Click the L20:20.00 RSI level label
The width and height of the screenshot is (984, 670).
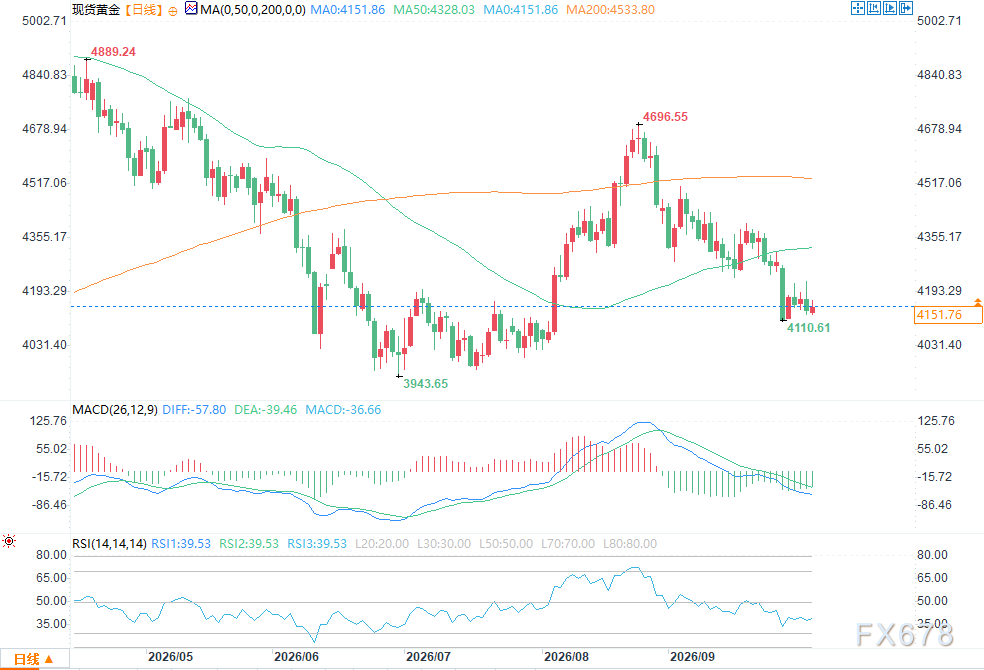(x=382, y=543)
